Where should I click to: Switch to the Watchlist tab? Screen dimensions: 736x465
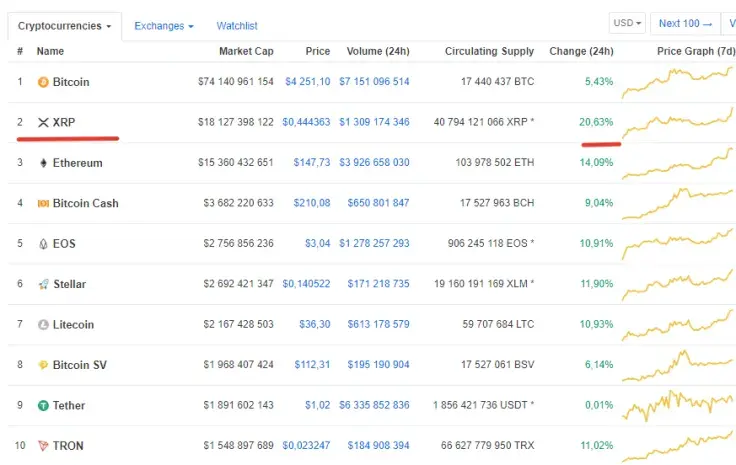(237, 26)
